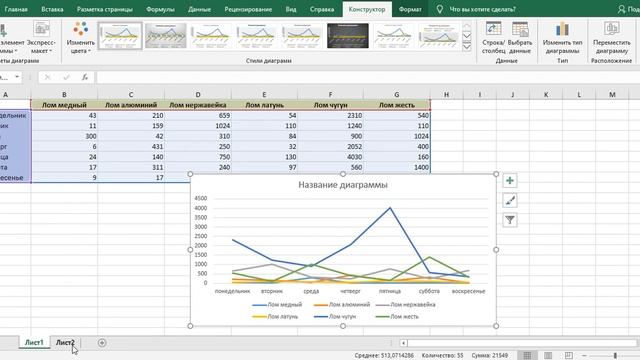Click the Что вы хотите сделать search field

[482, 9]
